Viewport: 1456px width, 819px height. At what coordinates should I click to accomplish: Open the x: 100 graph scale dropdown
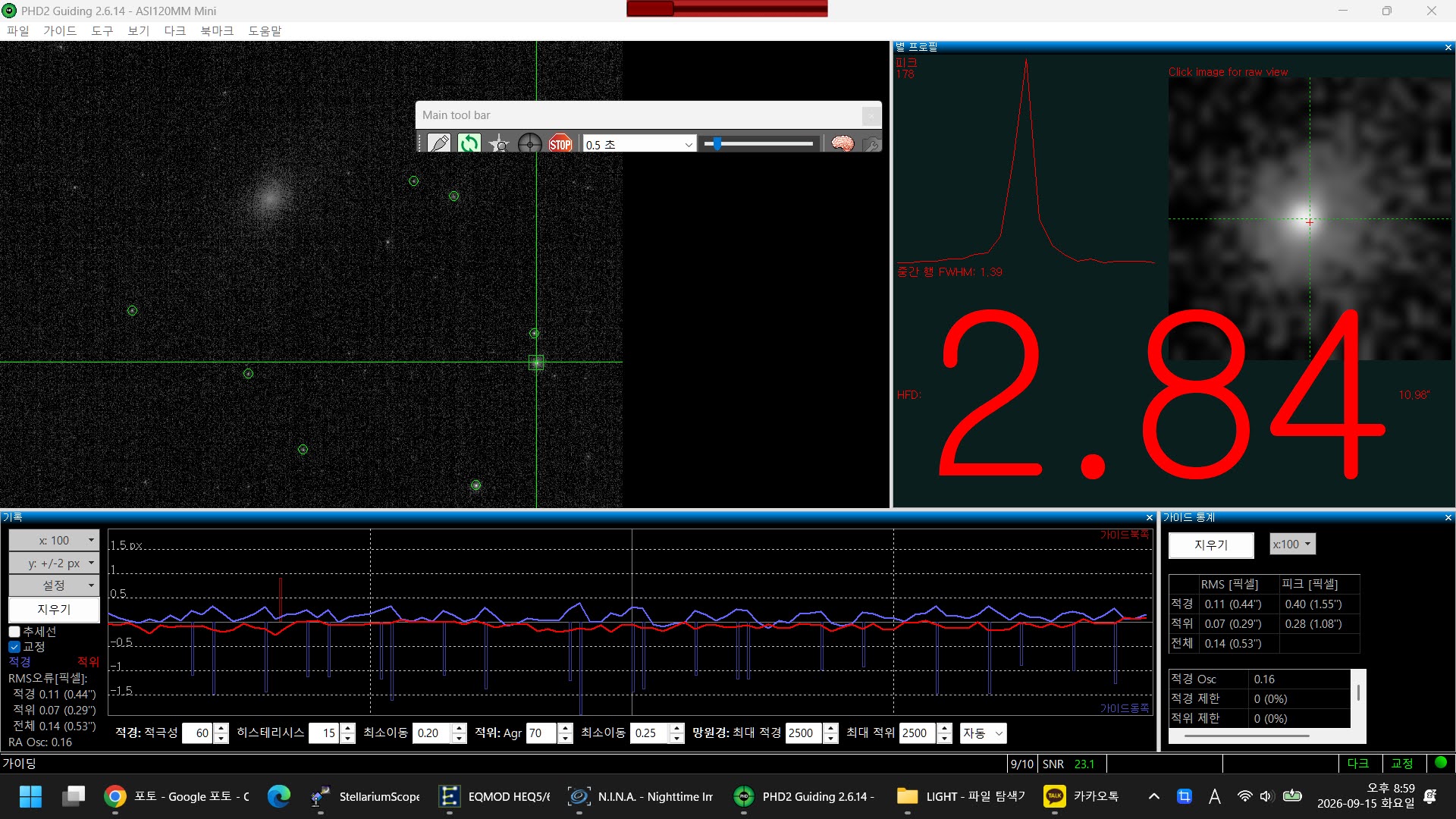54,540
